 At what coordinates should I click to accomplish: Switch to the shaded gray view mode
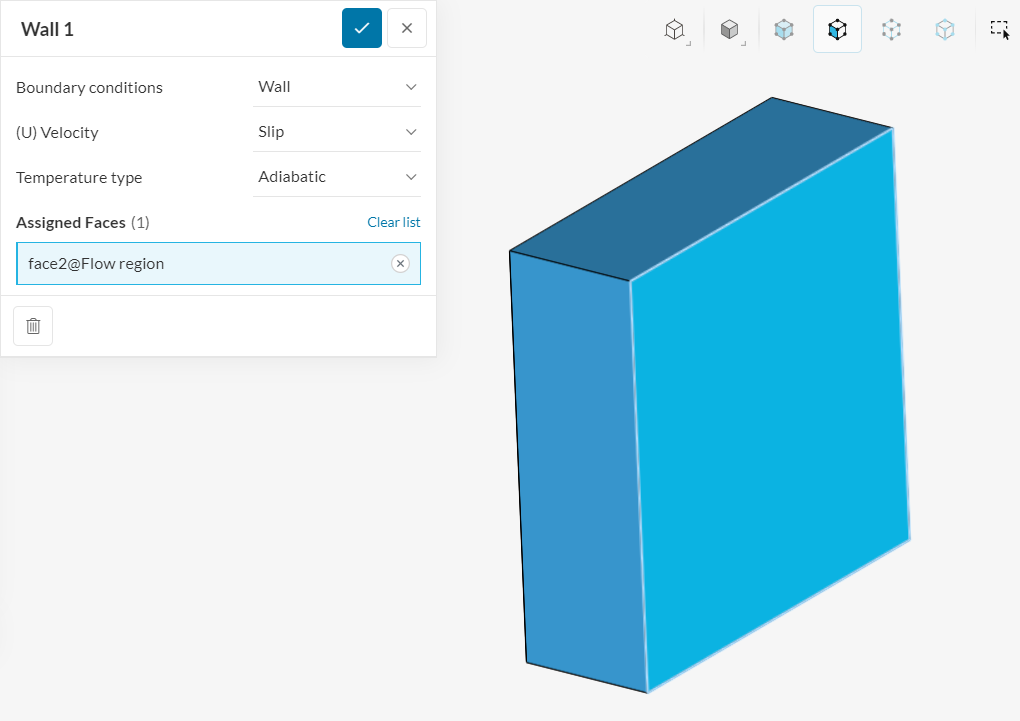(x=729, y=29)
